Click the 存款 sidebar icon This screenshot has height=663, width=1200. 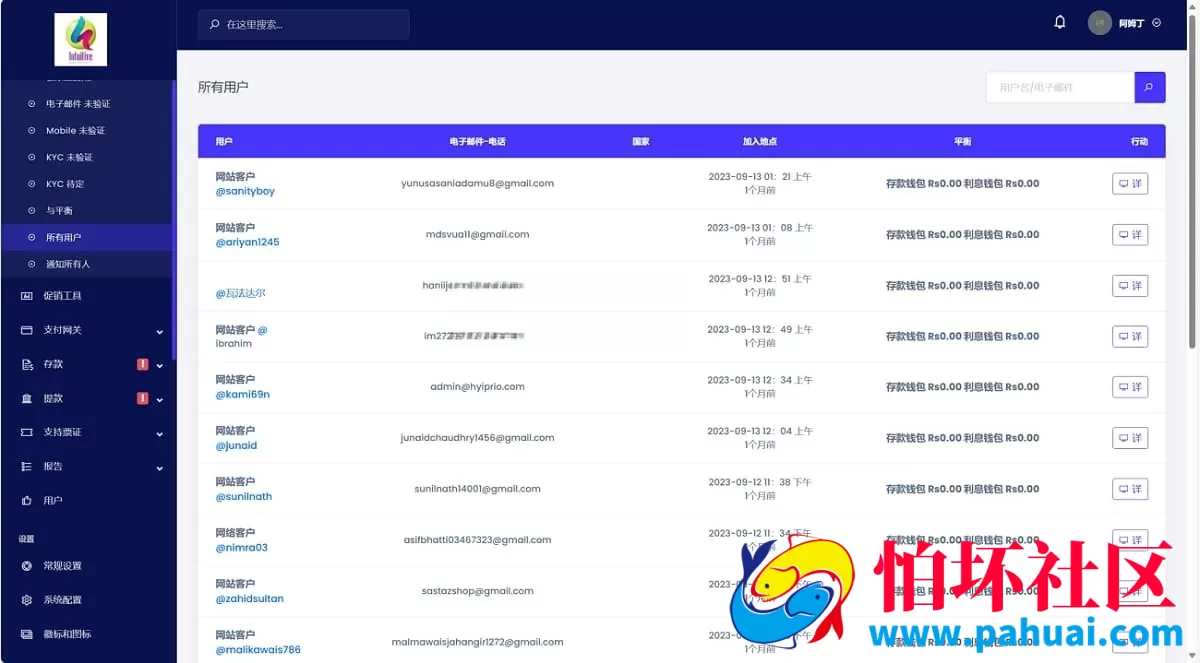pos(26,364)
